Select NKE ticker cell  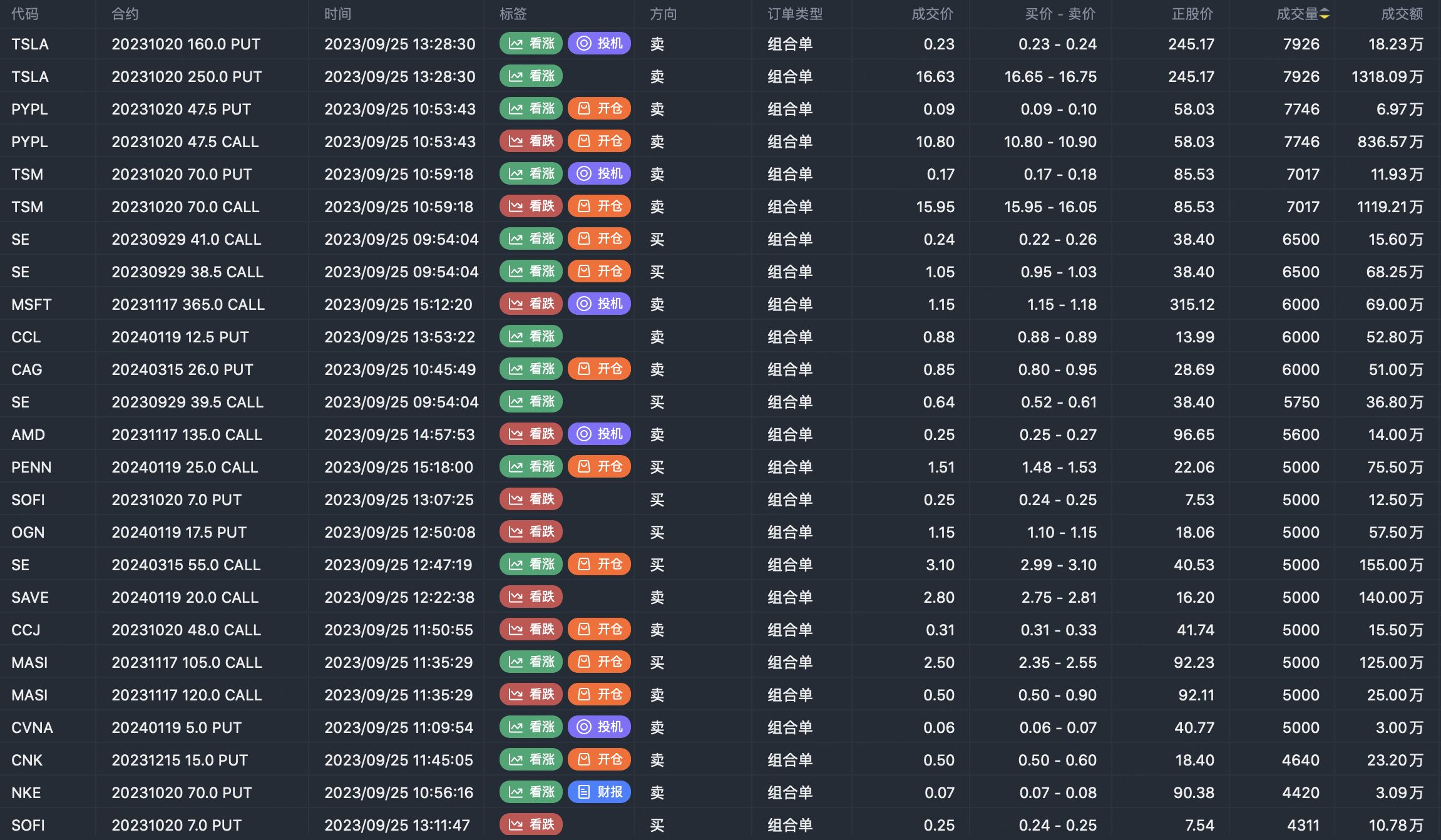[x=26, y=792]
